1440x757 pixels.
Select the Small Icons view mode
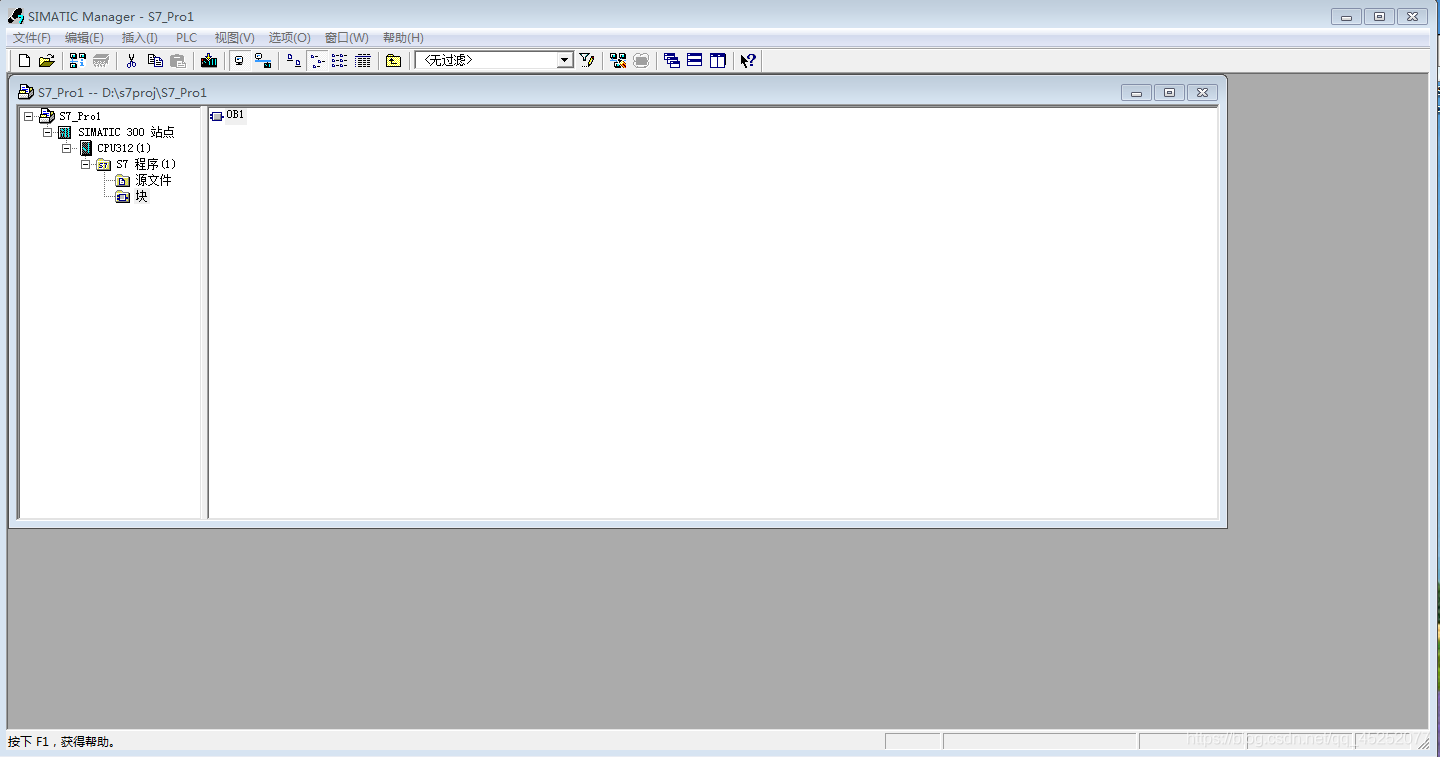click(x=317, y=61)
